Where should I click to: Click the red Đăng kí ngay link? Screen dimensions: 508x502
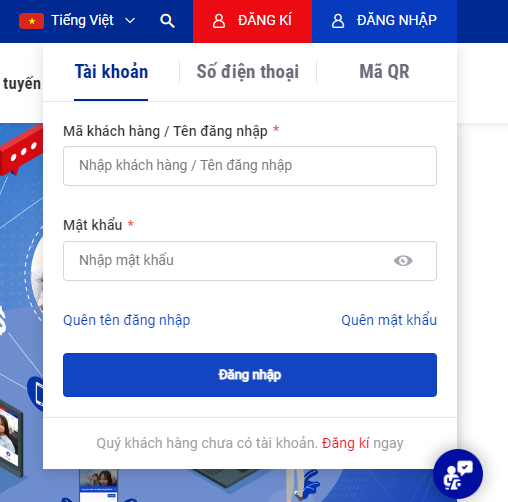pos(345,443)
